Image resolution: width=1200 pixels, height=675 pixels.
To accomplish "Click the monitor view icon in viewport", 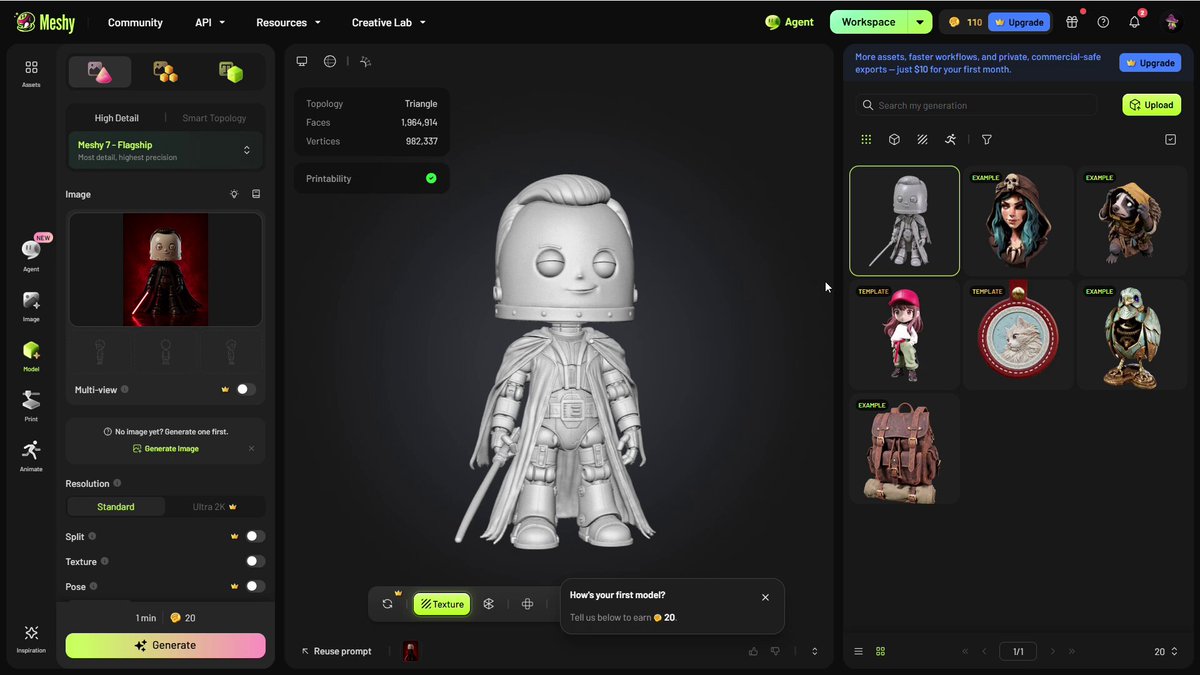I will 302,61.
